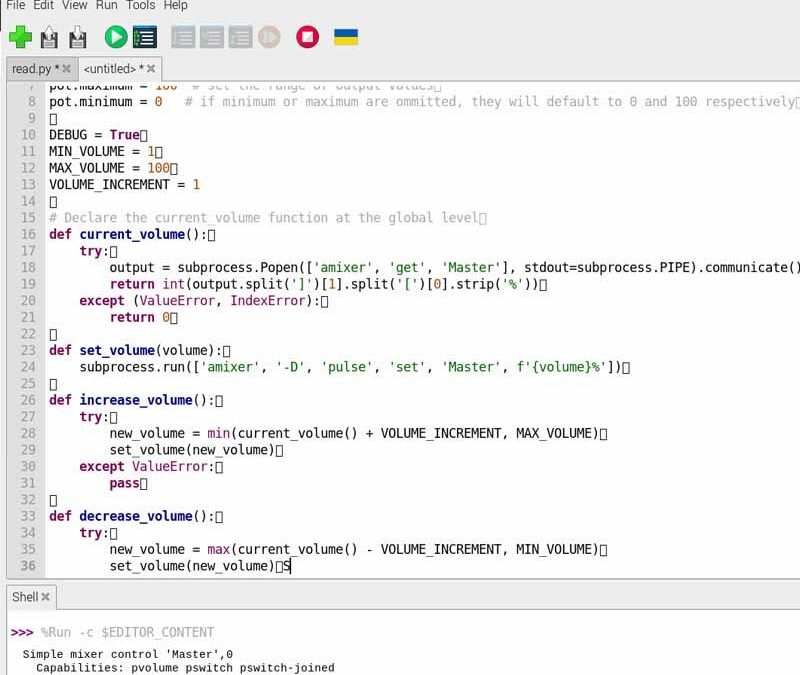Image resolution: width=800 pixels, height=675 pixels.
Task: Click 'def set_volume(volume):' definition
Action: [136, 351]
